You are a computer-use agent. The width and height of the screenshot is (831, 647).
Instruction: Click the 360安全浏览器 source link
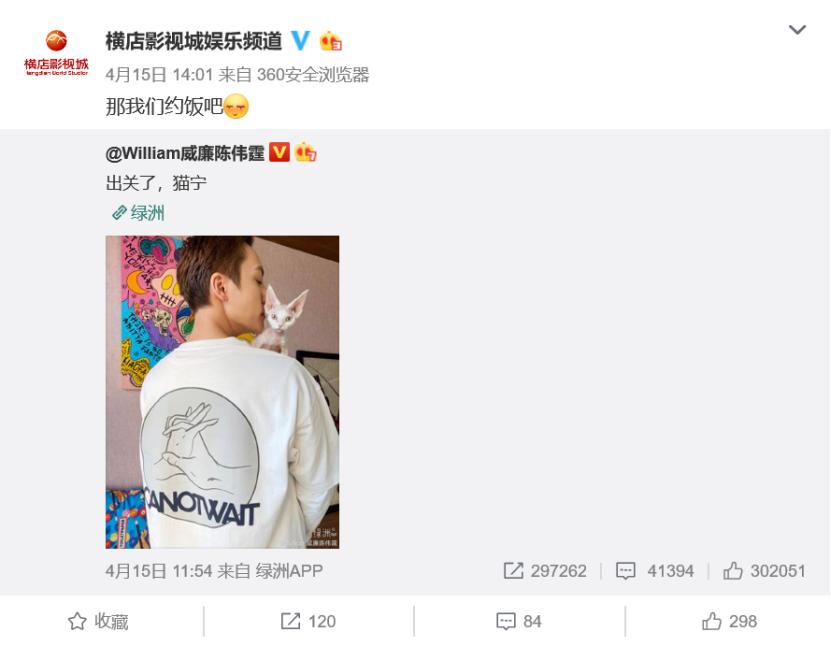pos(313,75)
